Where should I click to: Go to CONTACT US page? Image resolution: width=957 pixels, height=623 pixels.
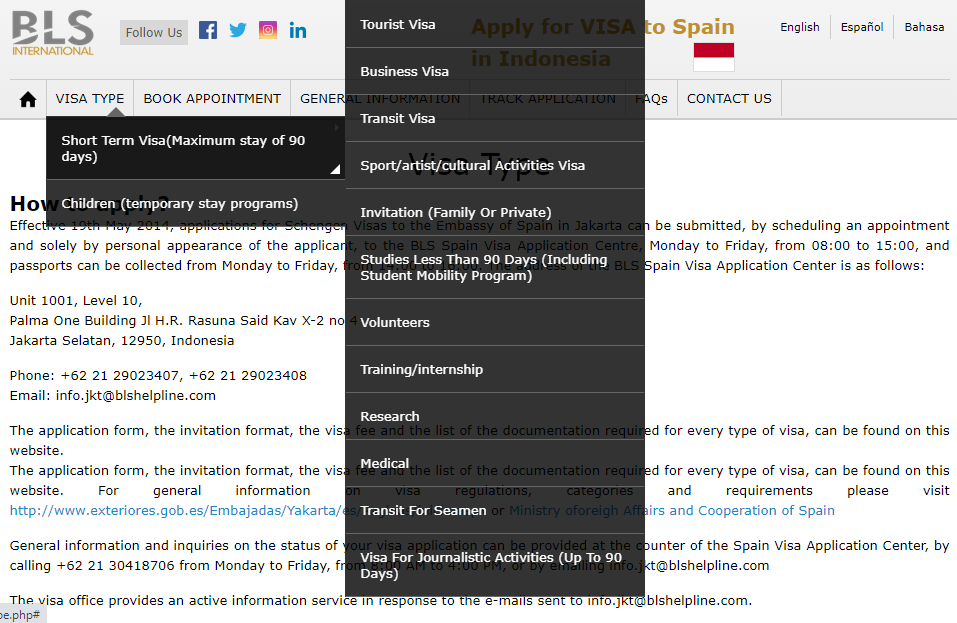tap(729, 99)
